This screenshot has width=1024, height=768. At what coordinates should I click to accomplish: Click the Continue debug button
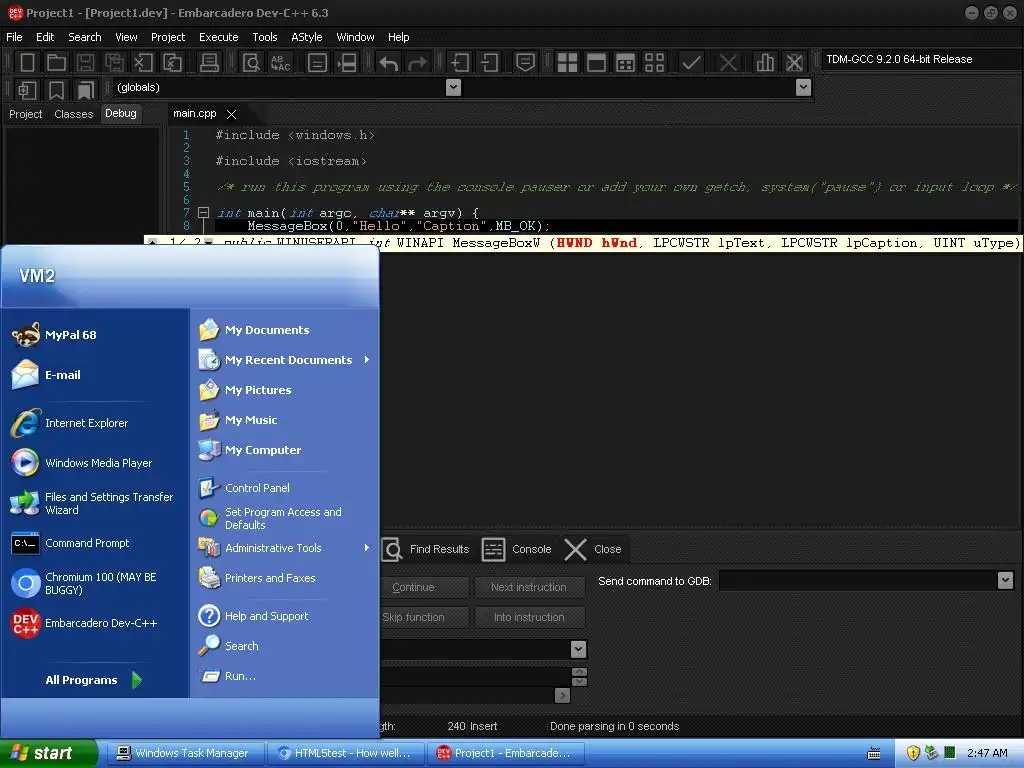point(424,587)
